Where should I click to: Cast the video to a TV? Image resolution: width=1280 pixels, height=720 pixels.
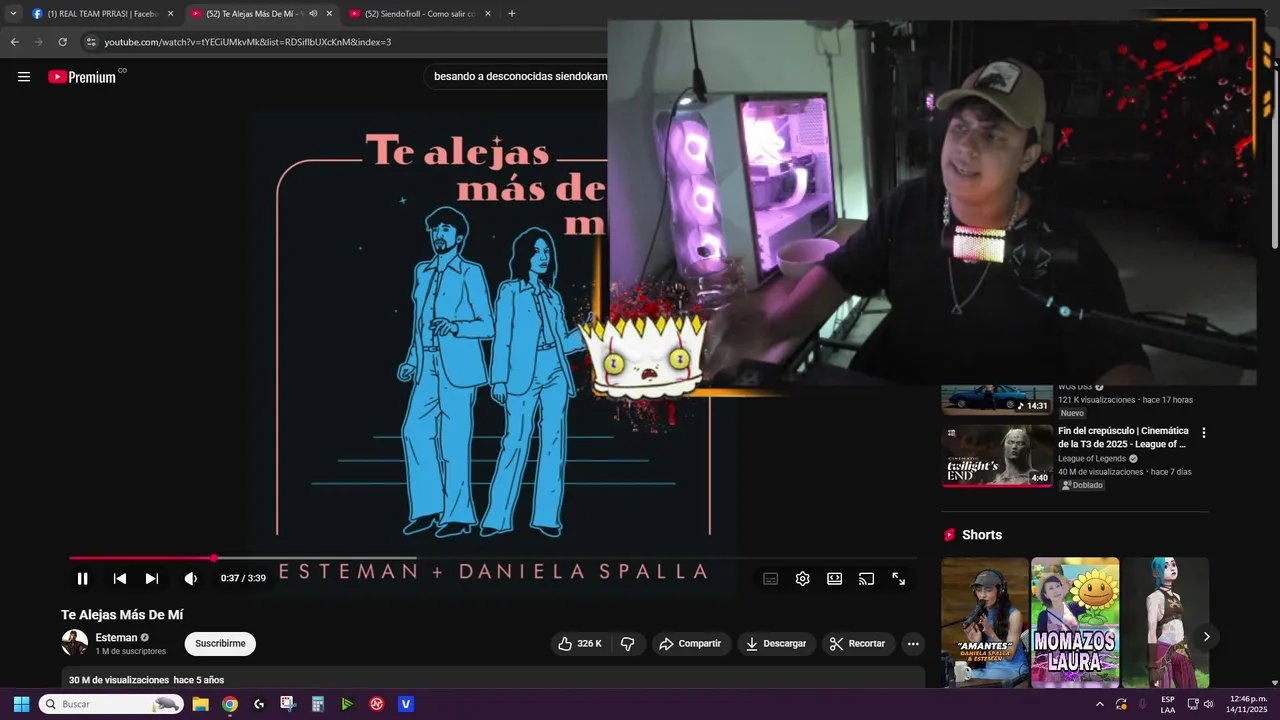866,579
